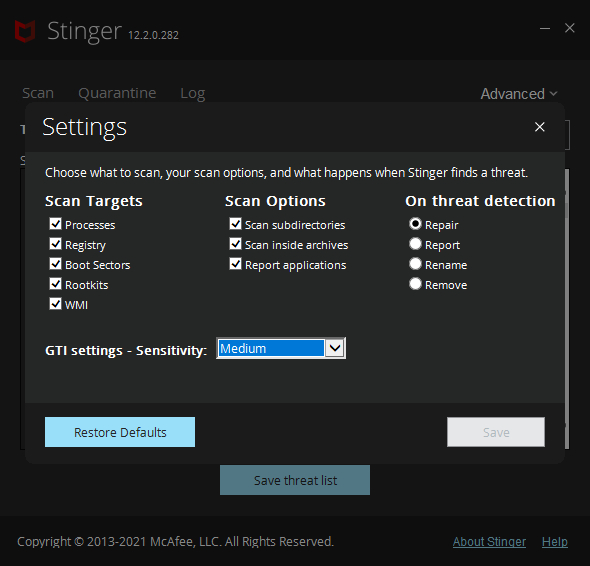
Task: Select the Remove radio option
Action: click(415, 284)
